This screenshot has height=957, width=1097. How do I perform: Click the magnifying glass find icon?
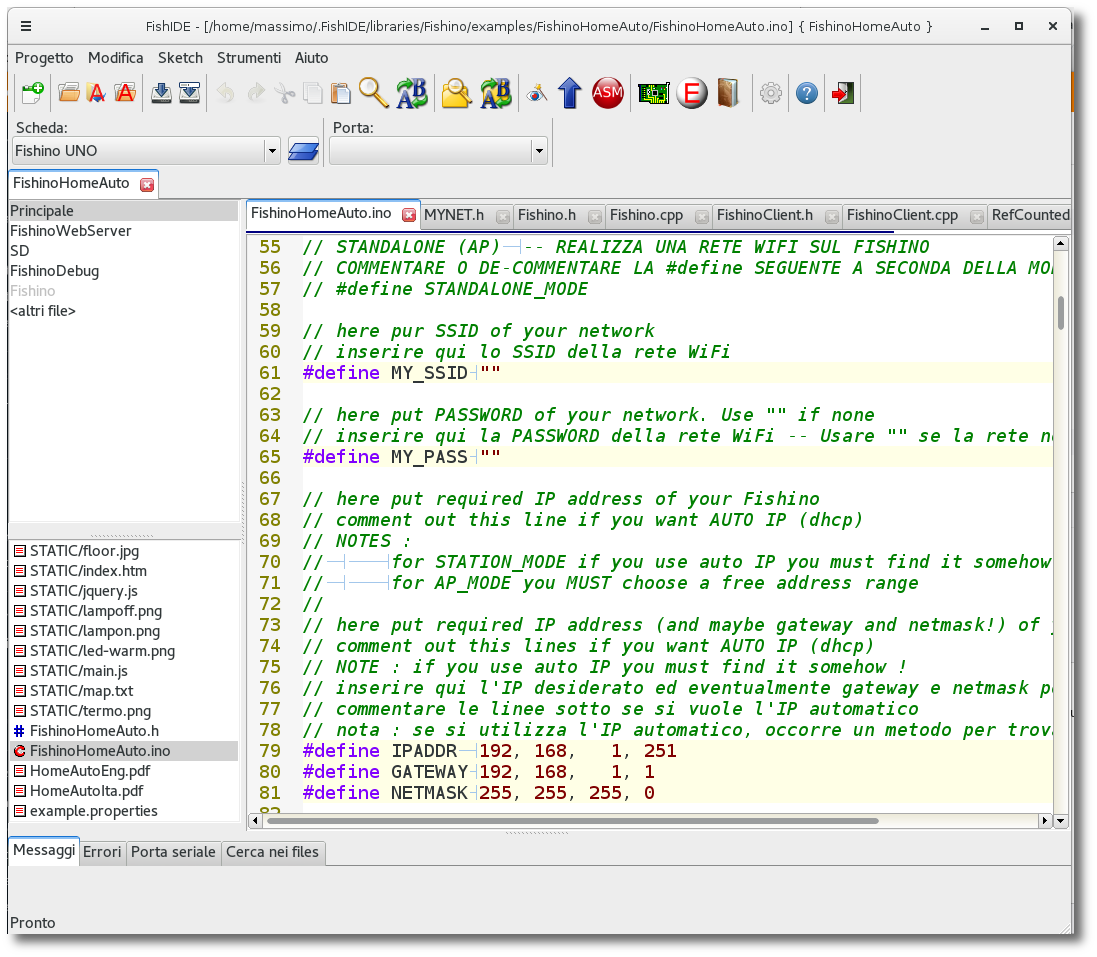pos(373,93)
